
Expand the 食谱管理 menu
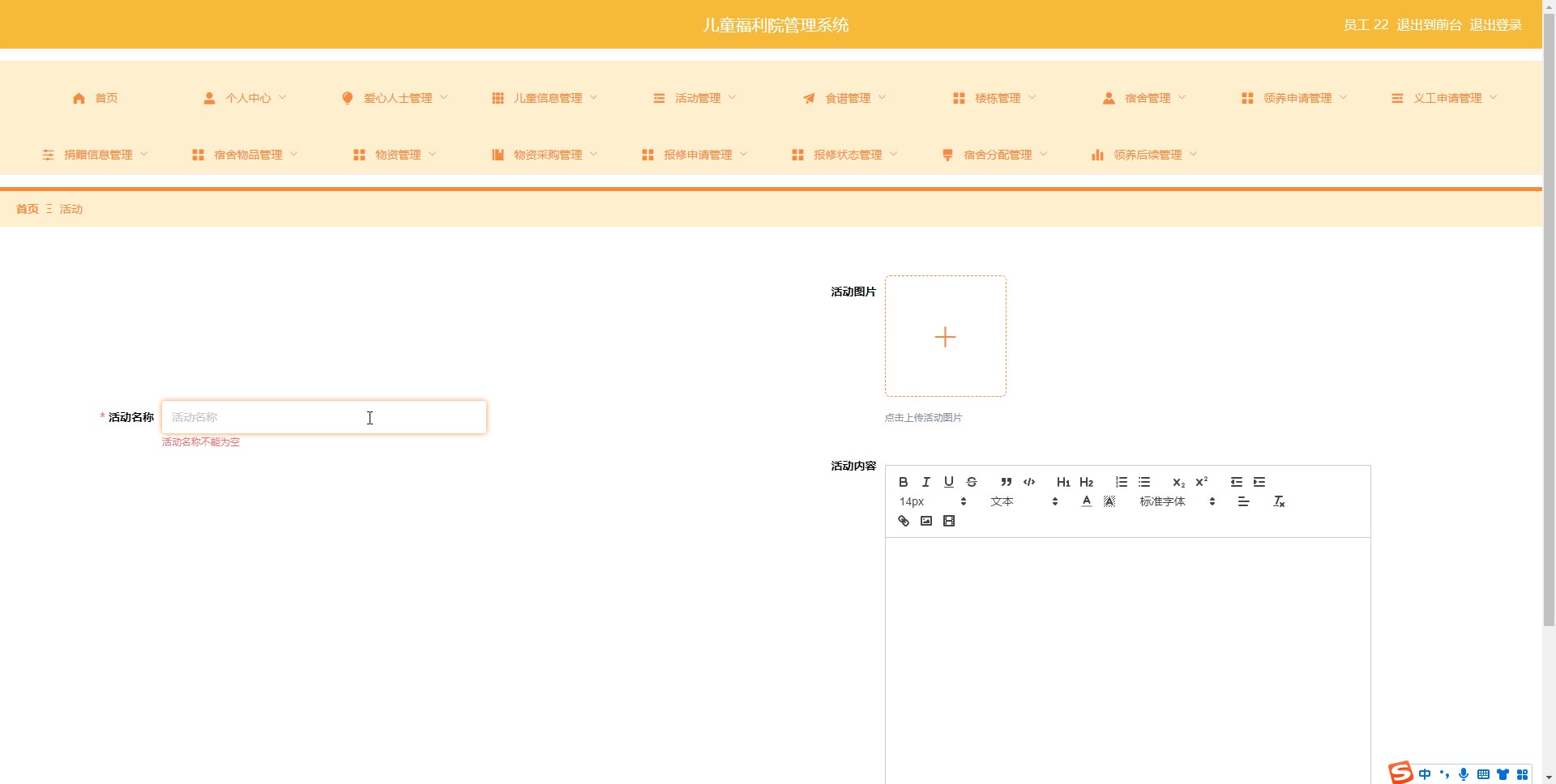pos(844,98)
